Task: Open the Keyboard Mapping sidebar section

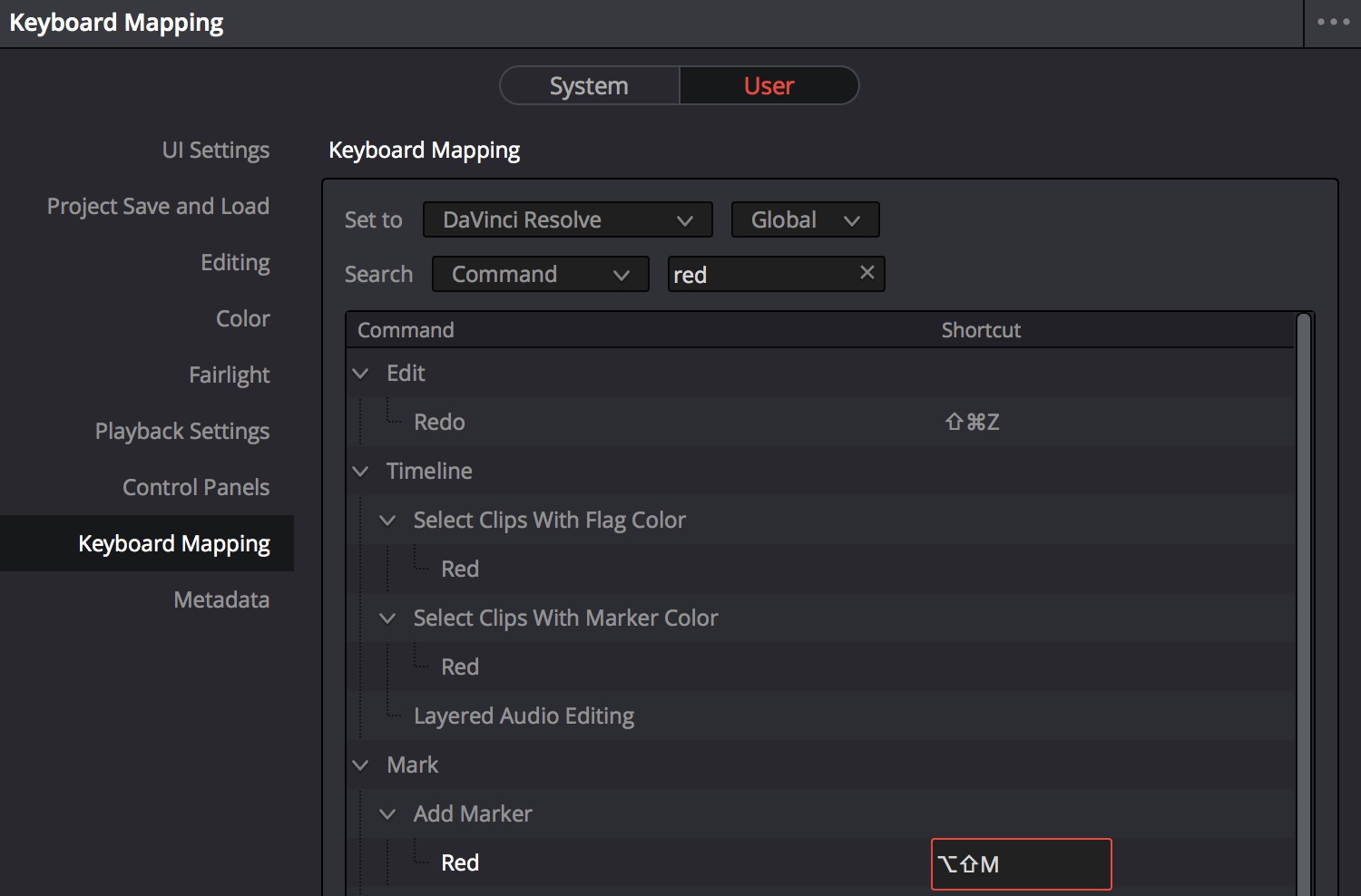Action: 173,543
